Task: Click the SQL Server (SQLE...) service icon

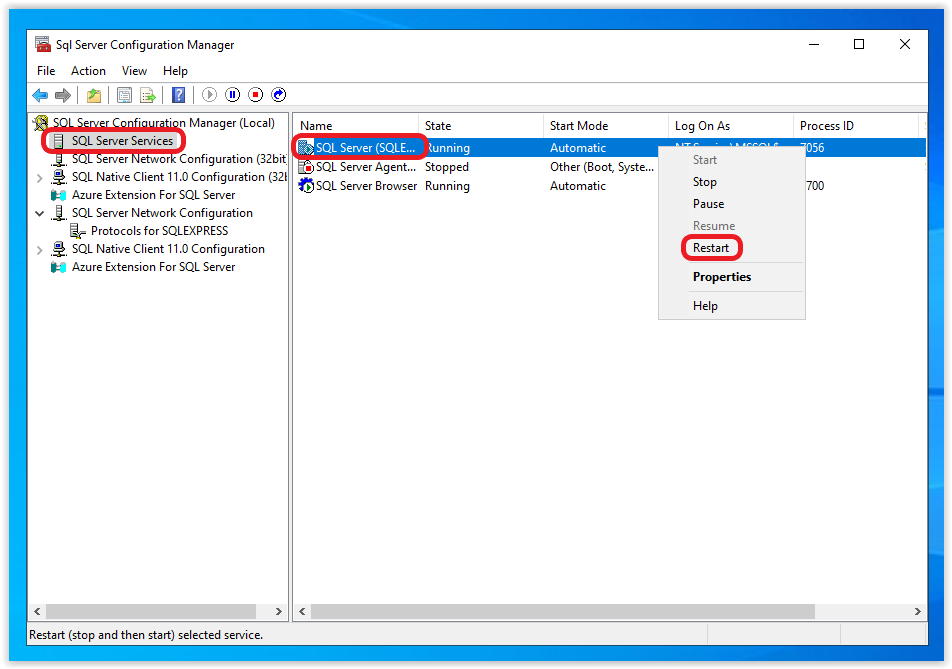Action: click(306, 148)
